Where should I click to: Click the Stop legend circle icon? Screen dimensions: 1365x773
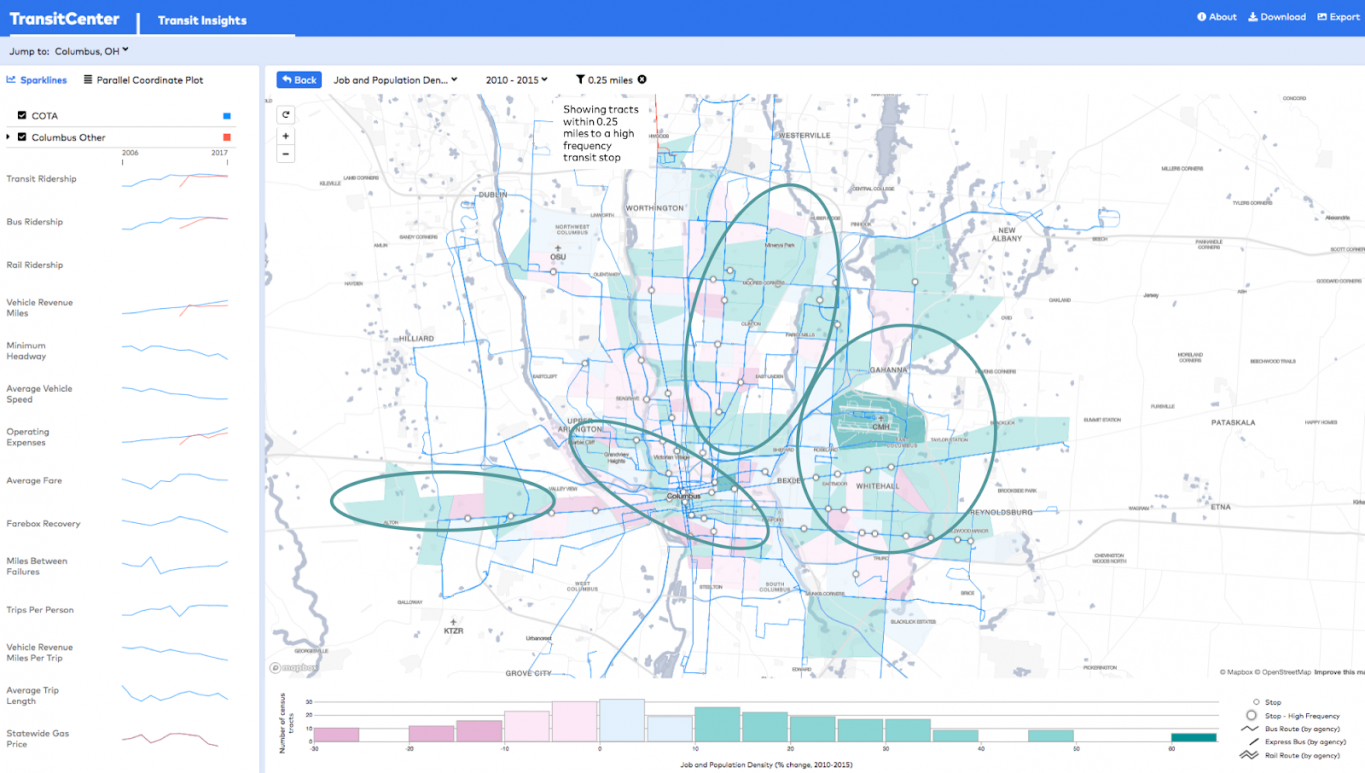coord(1256,703)
